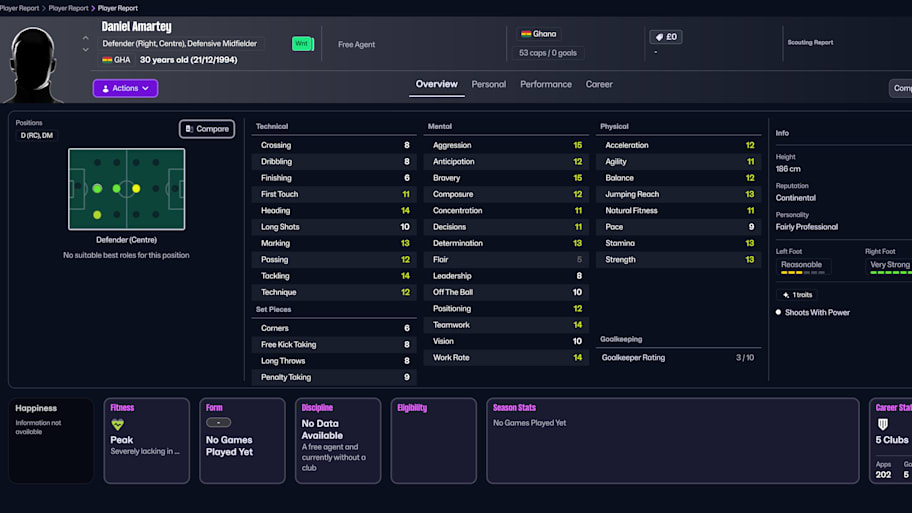912x513 pixels.
Task: Open the Scouting Report section
Action: pos(810,42)
